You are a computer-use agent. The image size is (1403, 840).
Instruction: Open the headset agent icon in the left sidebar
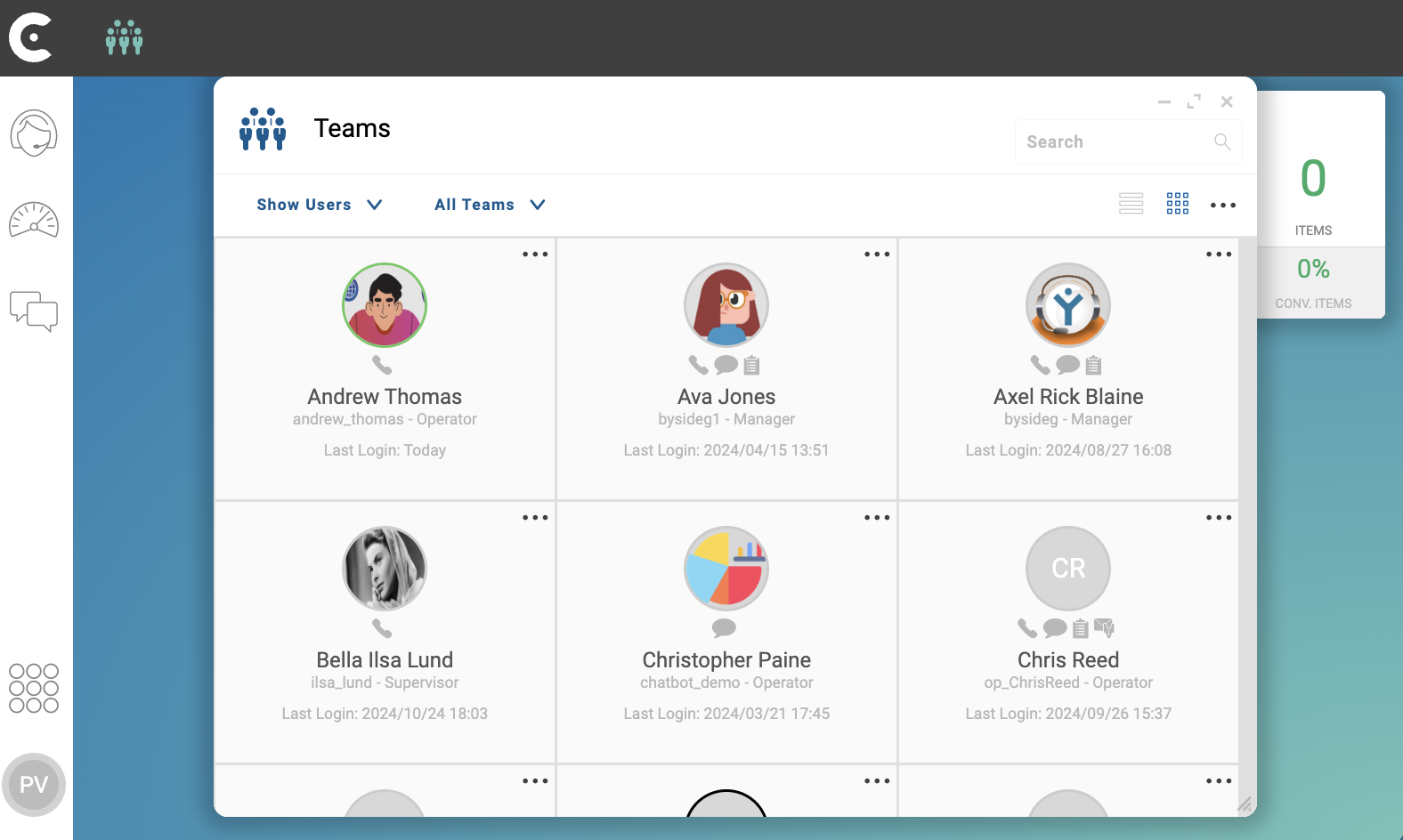[x=34, y=133]
